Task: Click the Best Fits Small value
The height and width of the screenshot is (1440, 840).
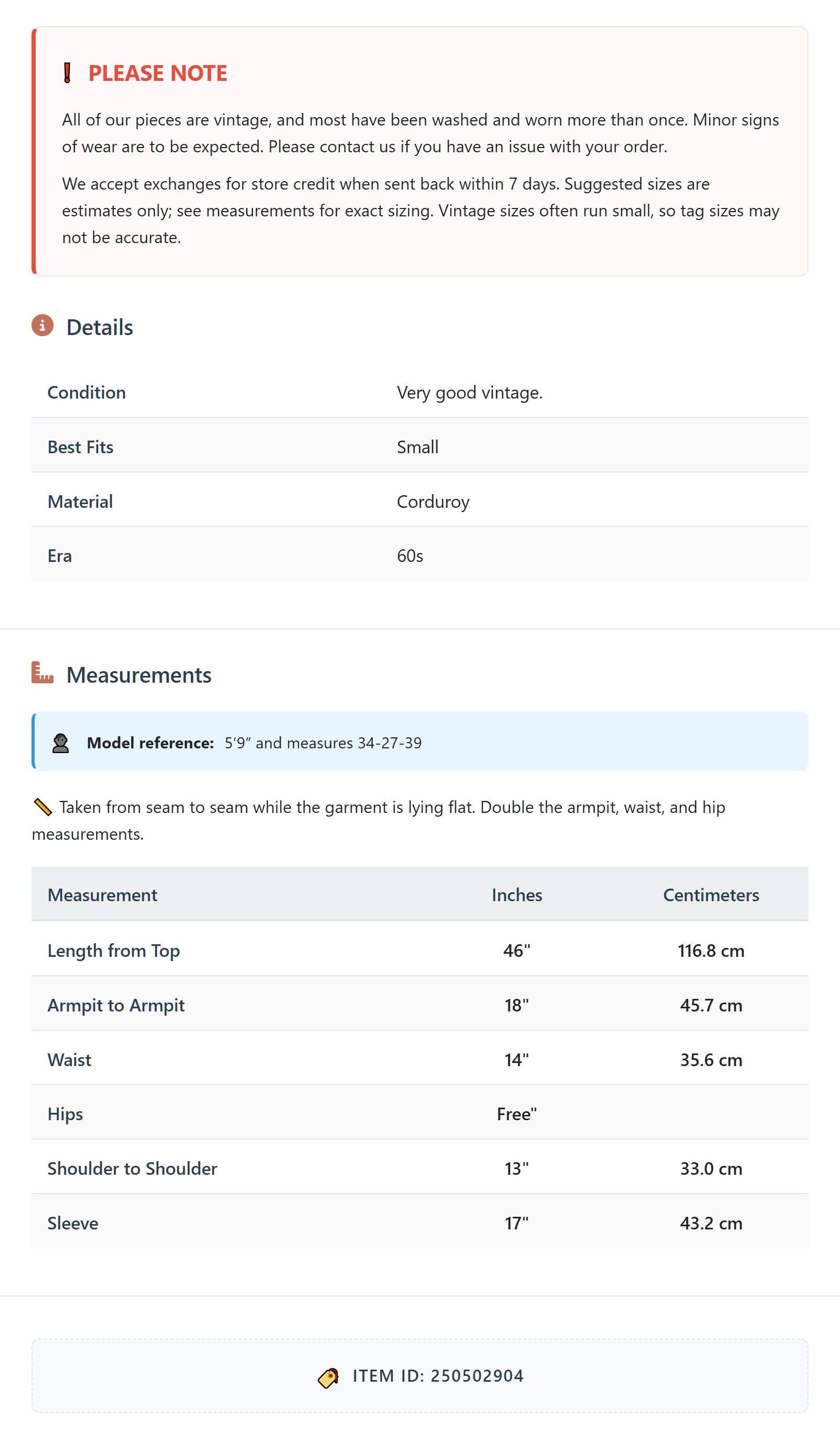Action: click(418, 447)
